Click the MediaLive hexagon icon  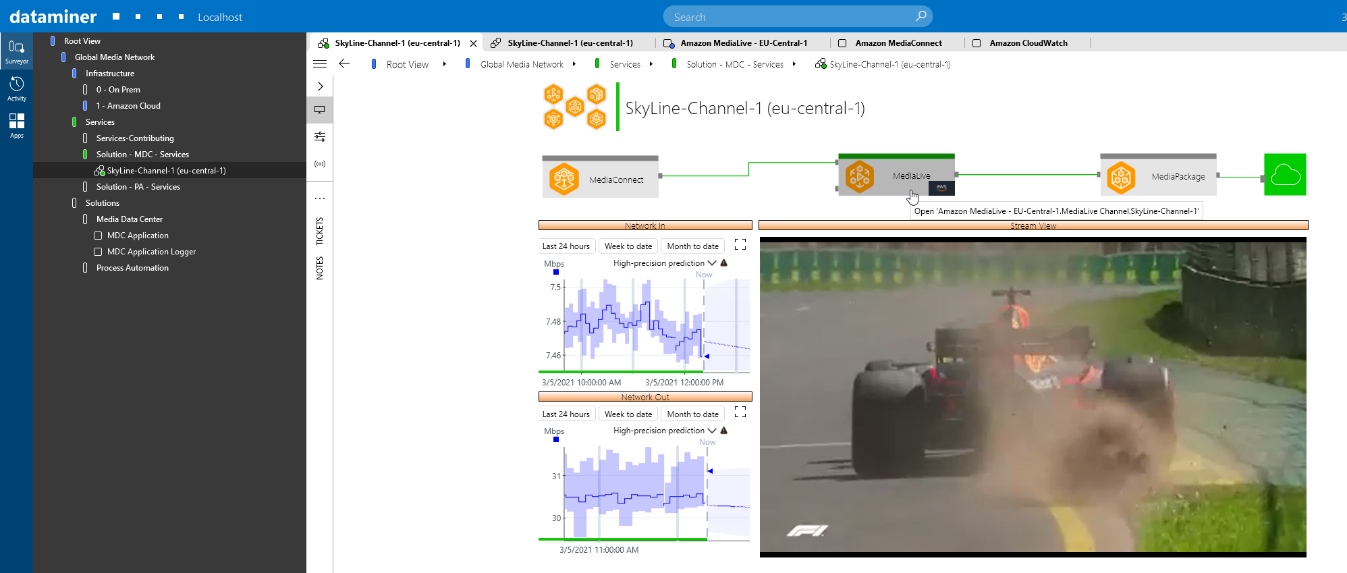860,177
